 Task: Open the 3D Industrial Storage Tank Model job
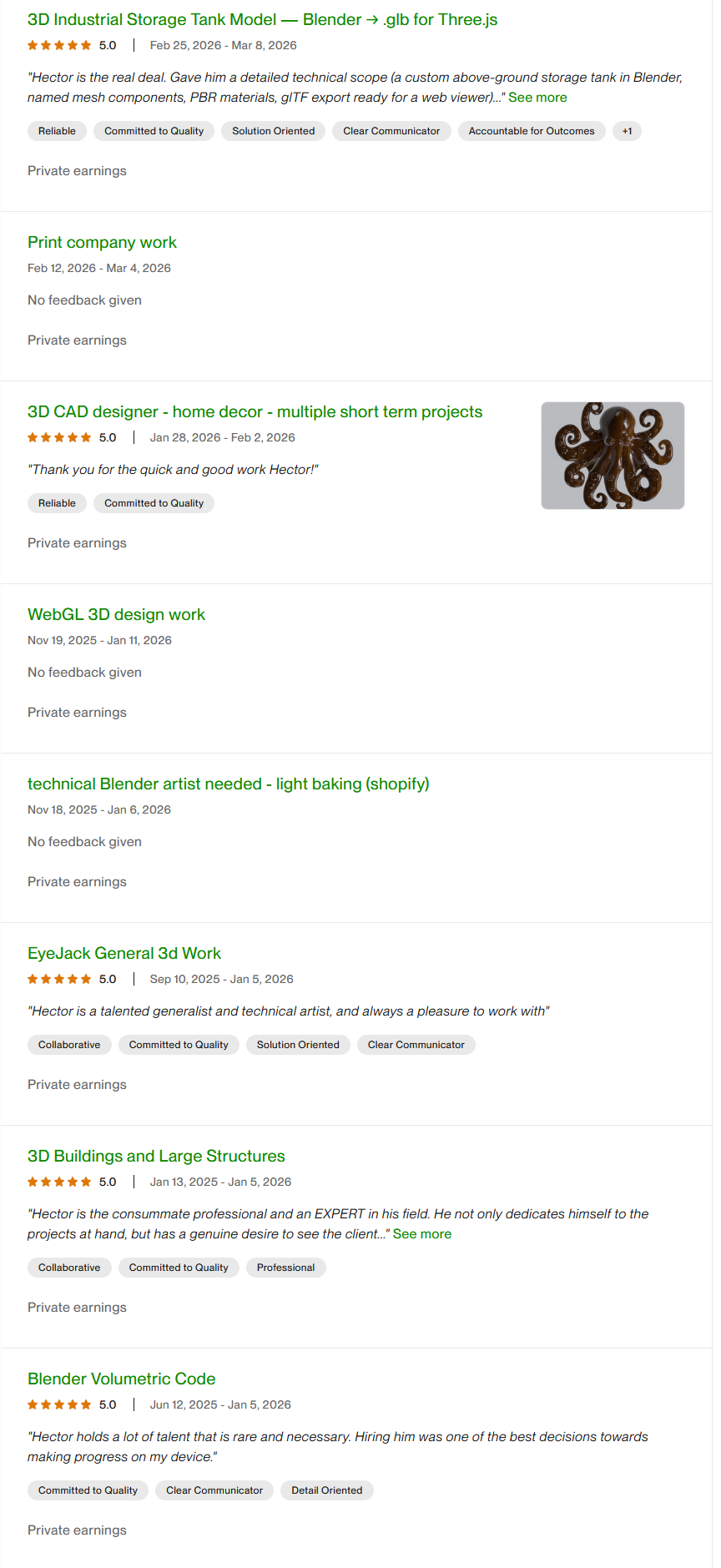[262, 19]
